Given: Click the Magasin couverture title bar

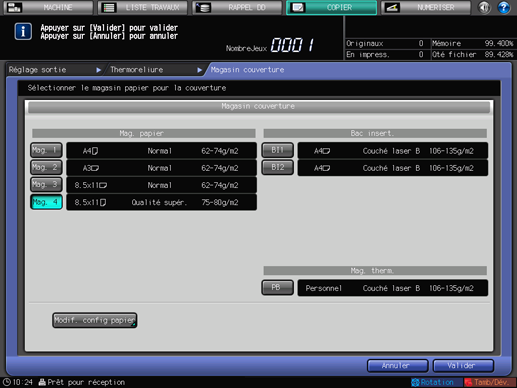Looking at the screenshot, I should coord(259,107).
